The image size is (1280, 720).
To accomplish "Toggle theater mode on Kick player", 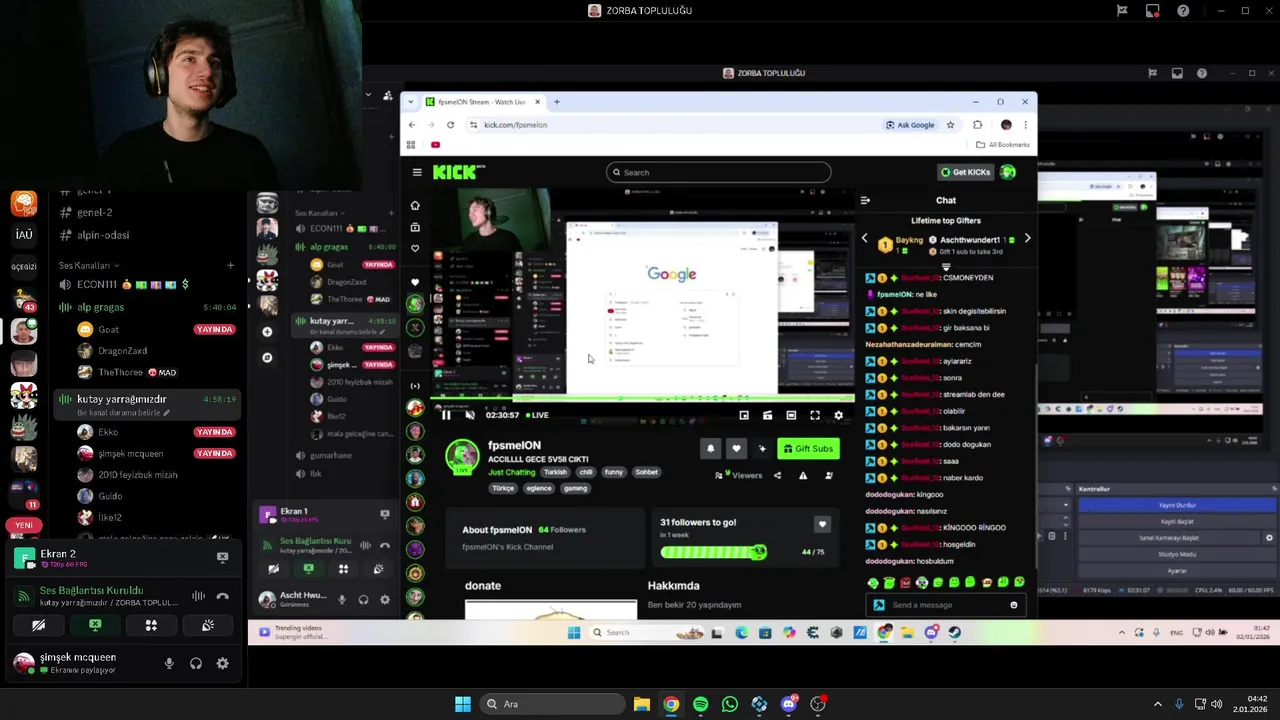I will pyautogui.click(x=791, y=415).
